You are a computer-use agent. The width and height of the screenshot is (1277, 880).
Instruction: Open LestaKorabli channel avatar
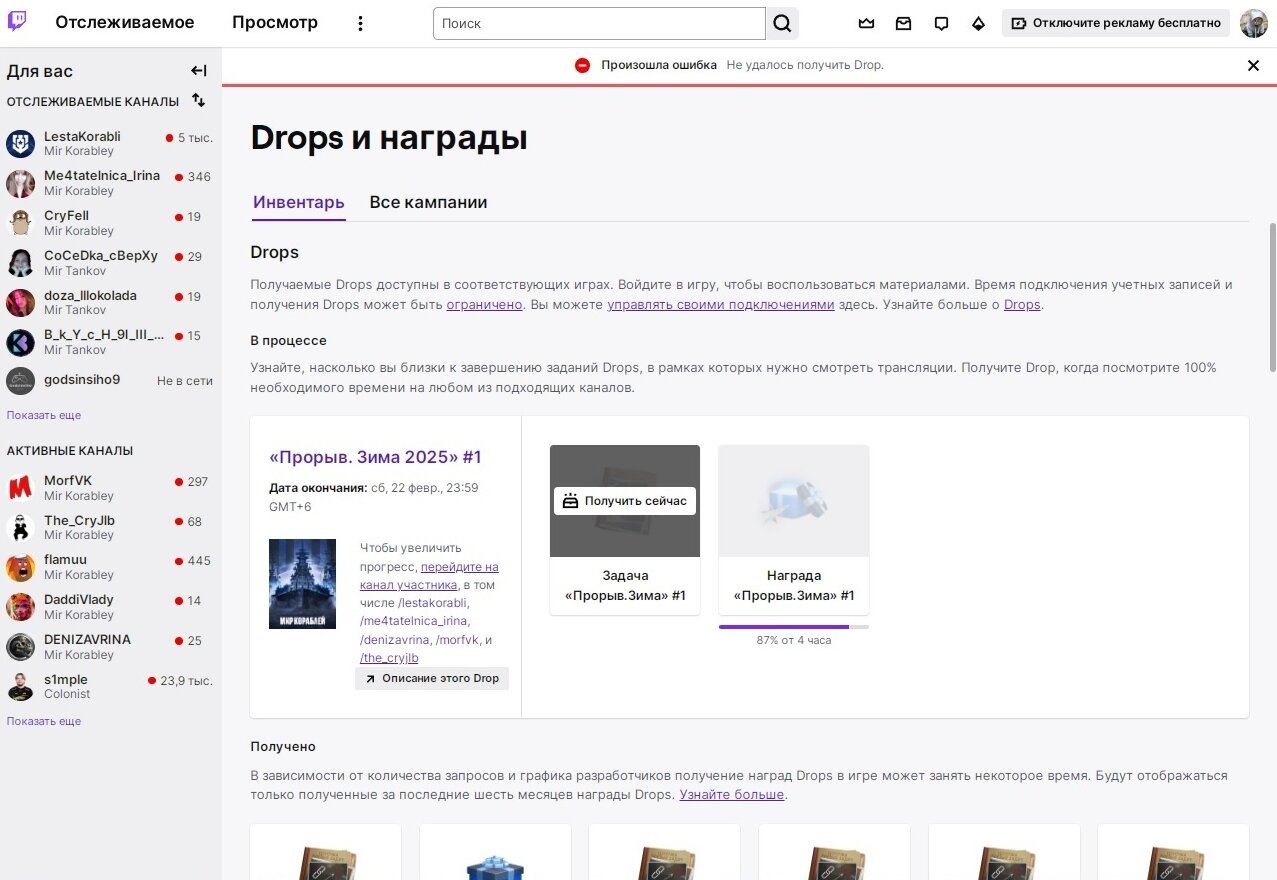click(21, 144)
